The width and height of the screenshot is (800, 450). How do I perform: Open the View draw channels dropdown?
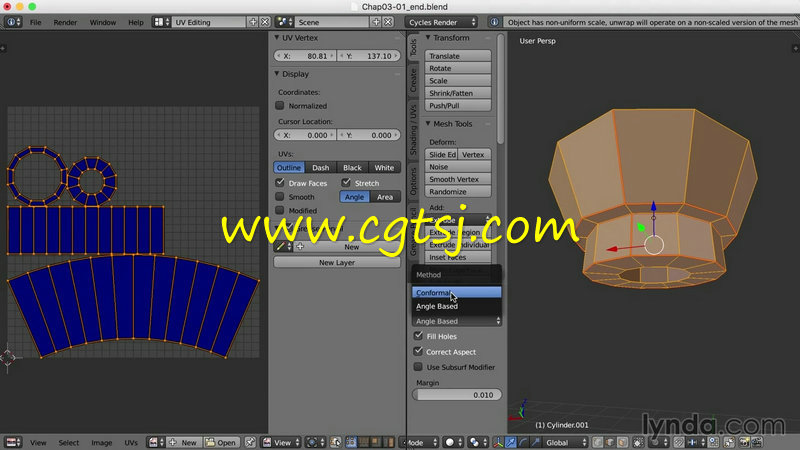pyautogui.click(x=282, y=442)
